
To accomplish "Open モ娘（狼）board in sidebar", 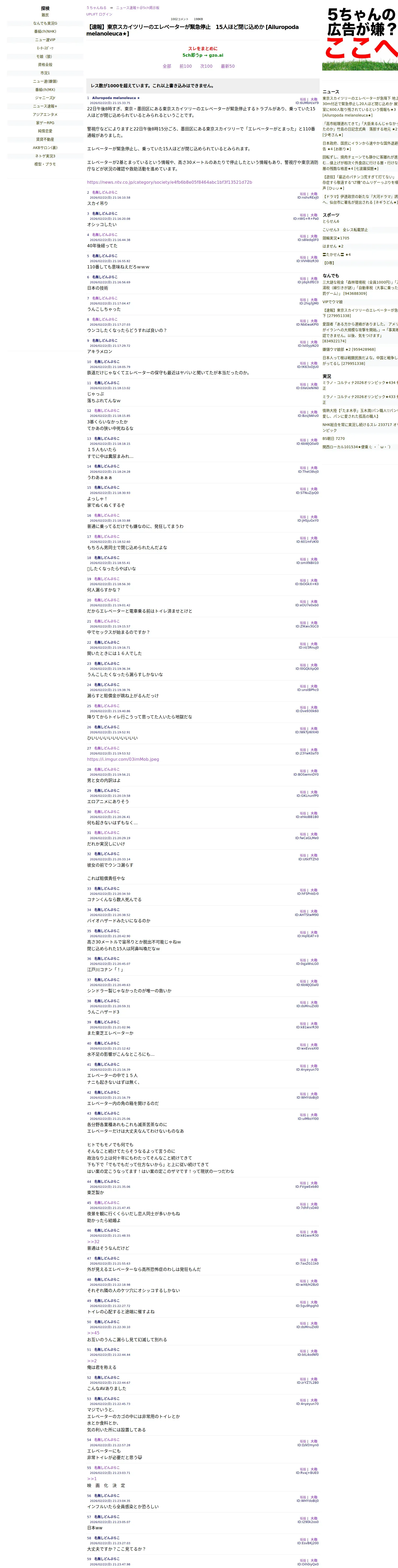I will [45, 57].
